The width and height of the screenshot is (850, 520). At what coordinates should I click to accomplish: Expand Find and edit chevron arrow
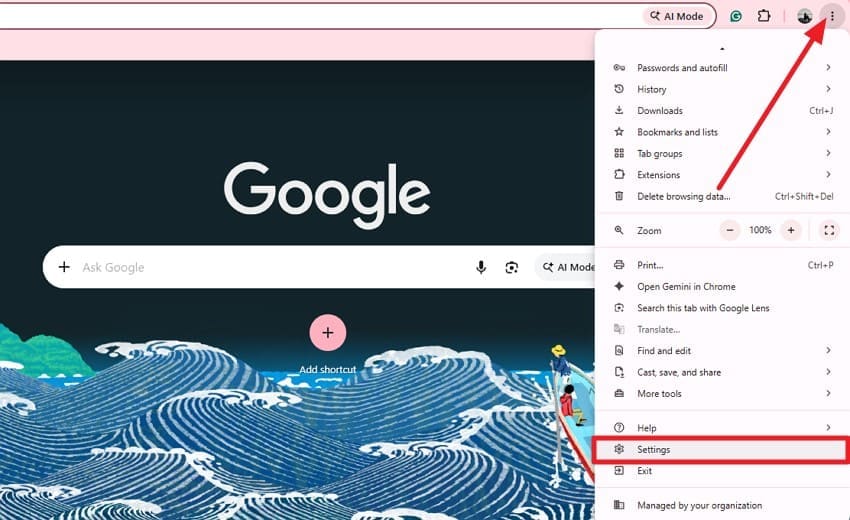[x=828, y=350]
